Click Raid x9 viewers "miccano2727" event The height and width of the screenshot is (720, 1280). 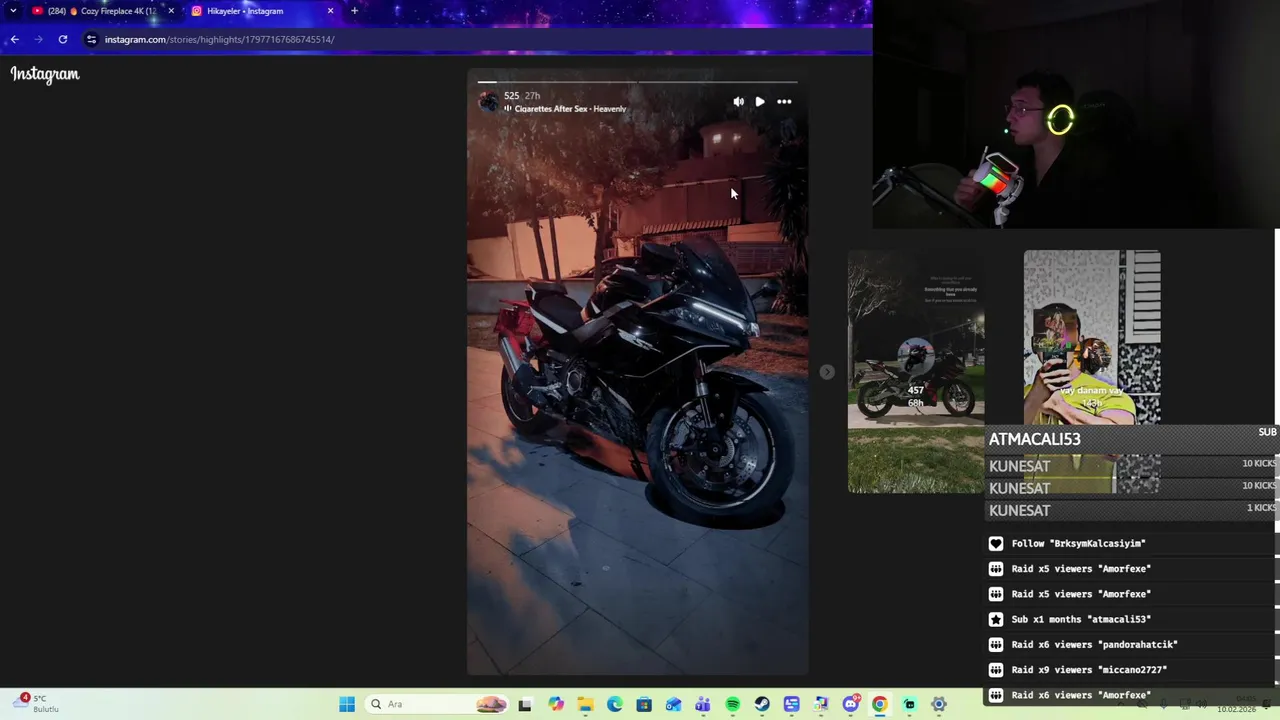click(1132, 670)
